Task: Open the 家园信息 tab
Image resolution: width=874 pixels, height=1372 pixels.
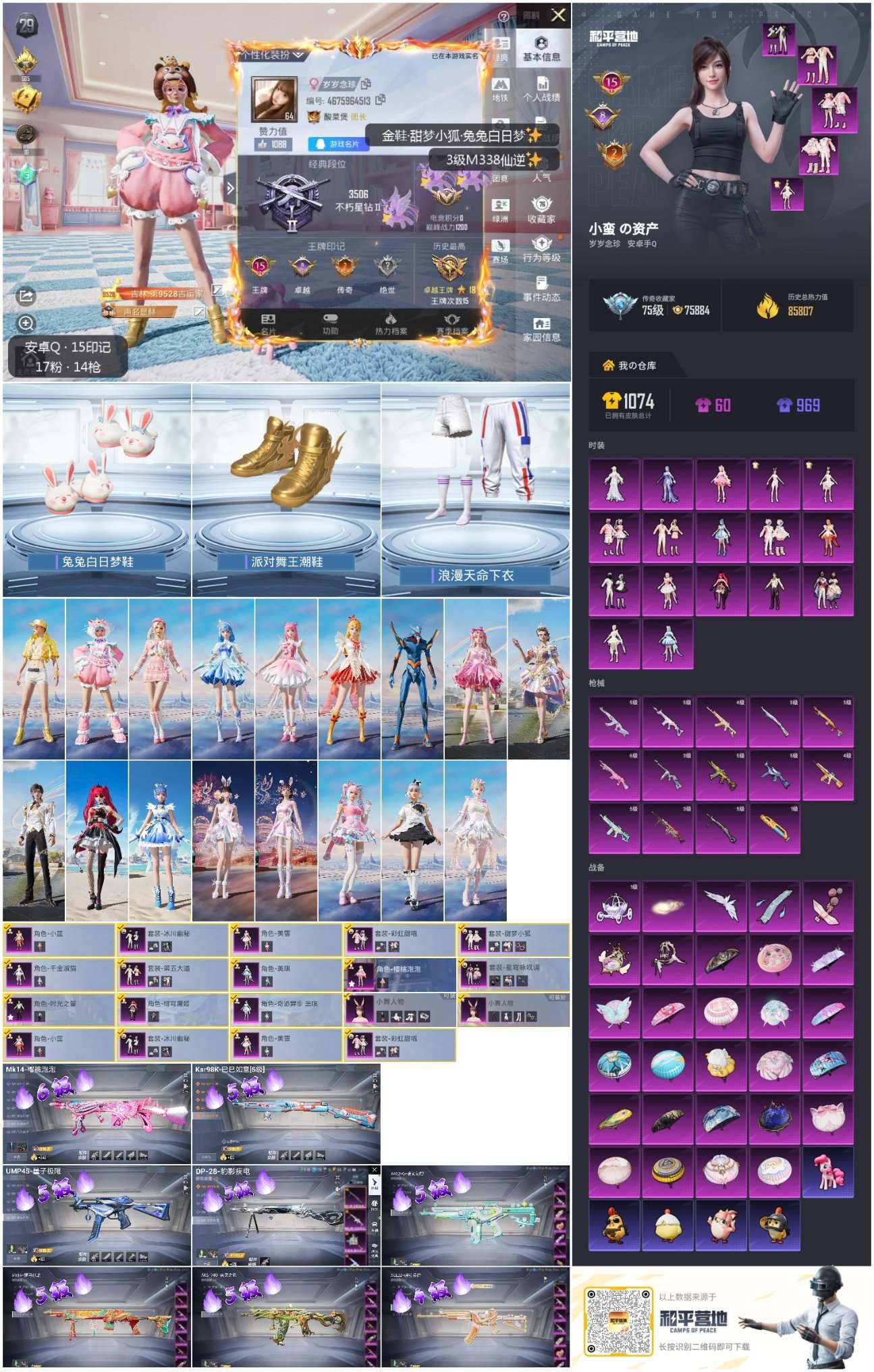Action: 541,329
